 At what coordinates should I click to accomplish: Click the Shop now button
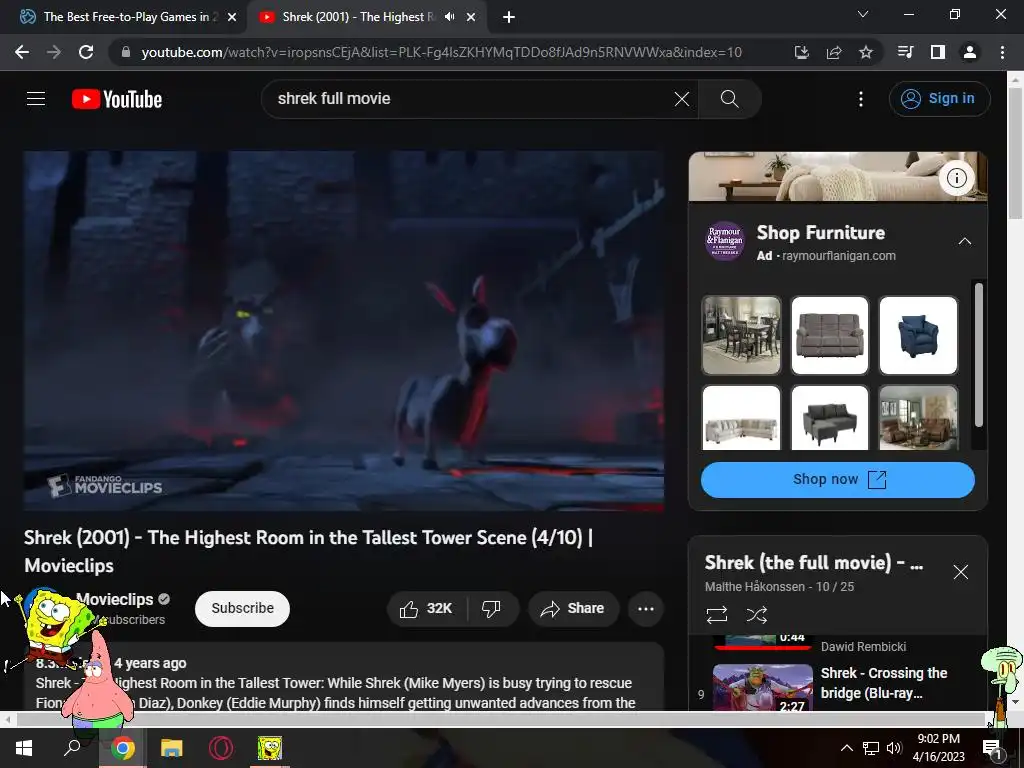838,480
